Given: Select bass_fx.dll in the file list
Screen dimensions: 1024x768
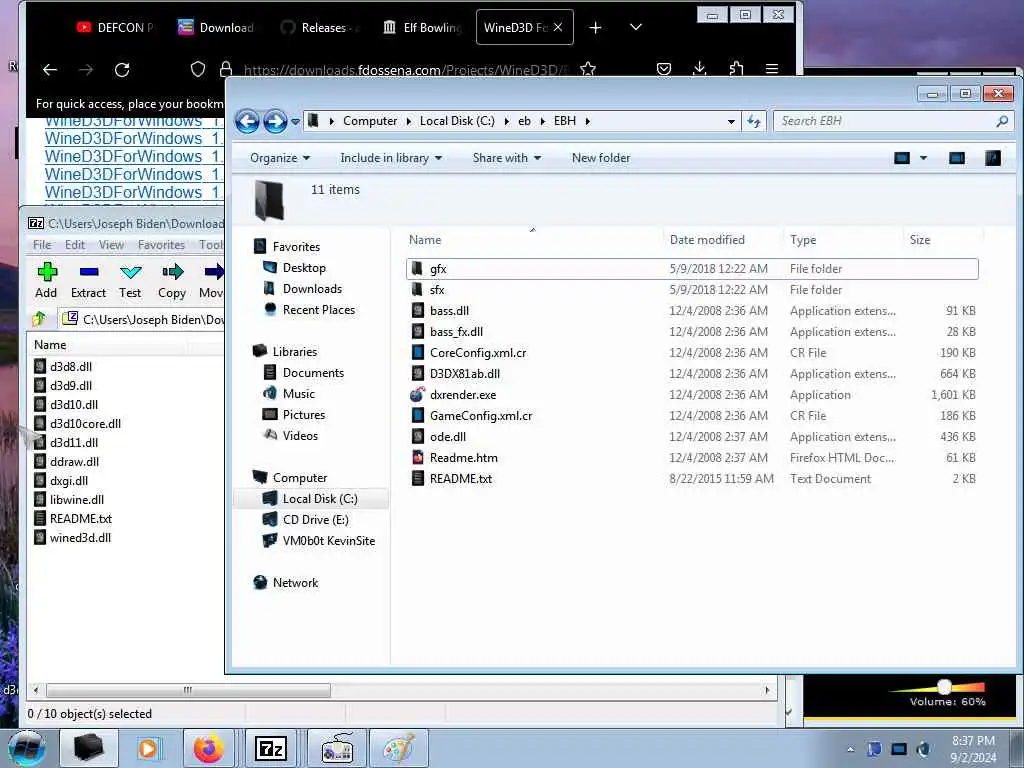Looking at the screenshot, I should click(692, 332).
